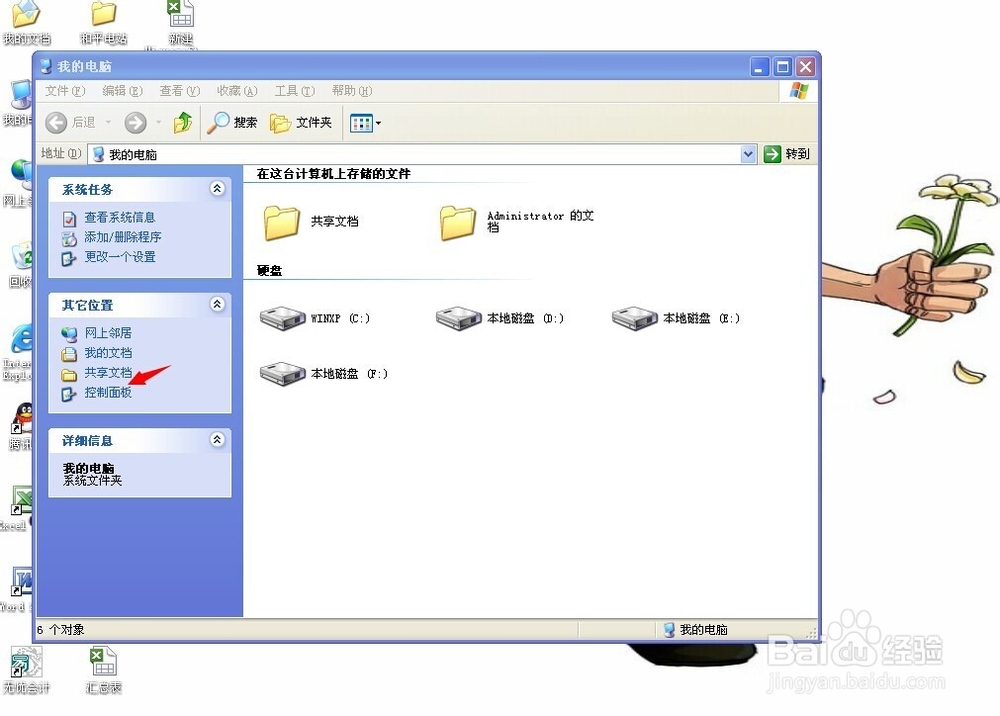The width and height of the screenshot is (1000, 716).
Task: Open the 查看(V) menu
Action: pos(180,91)
